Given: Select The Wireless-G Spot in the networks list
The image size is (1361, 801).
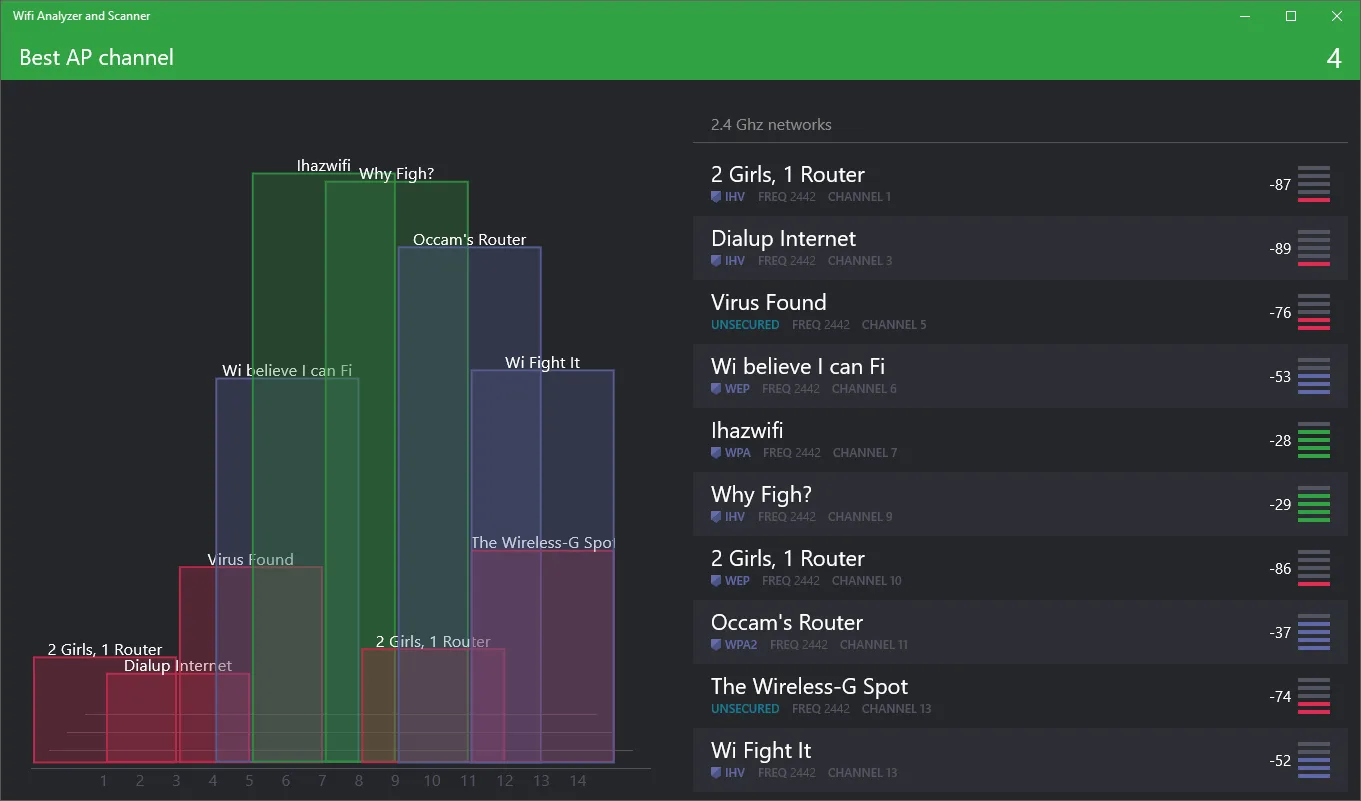Looking at the screenshot, I should coord(1020,696).
